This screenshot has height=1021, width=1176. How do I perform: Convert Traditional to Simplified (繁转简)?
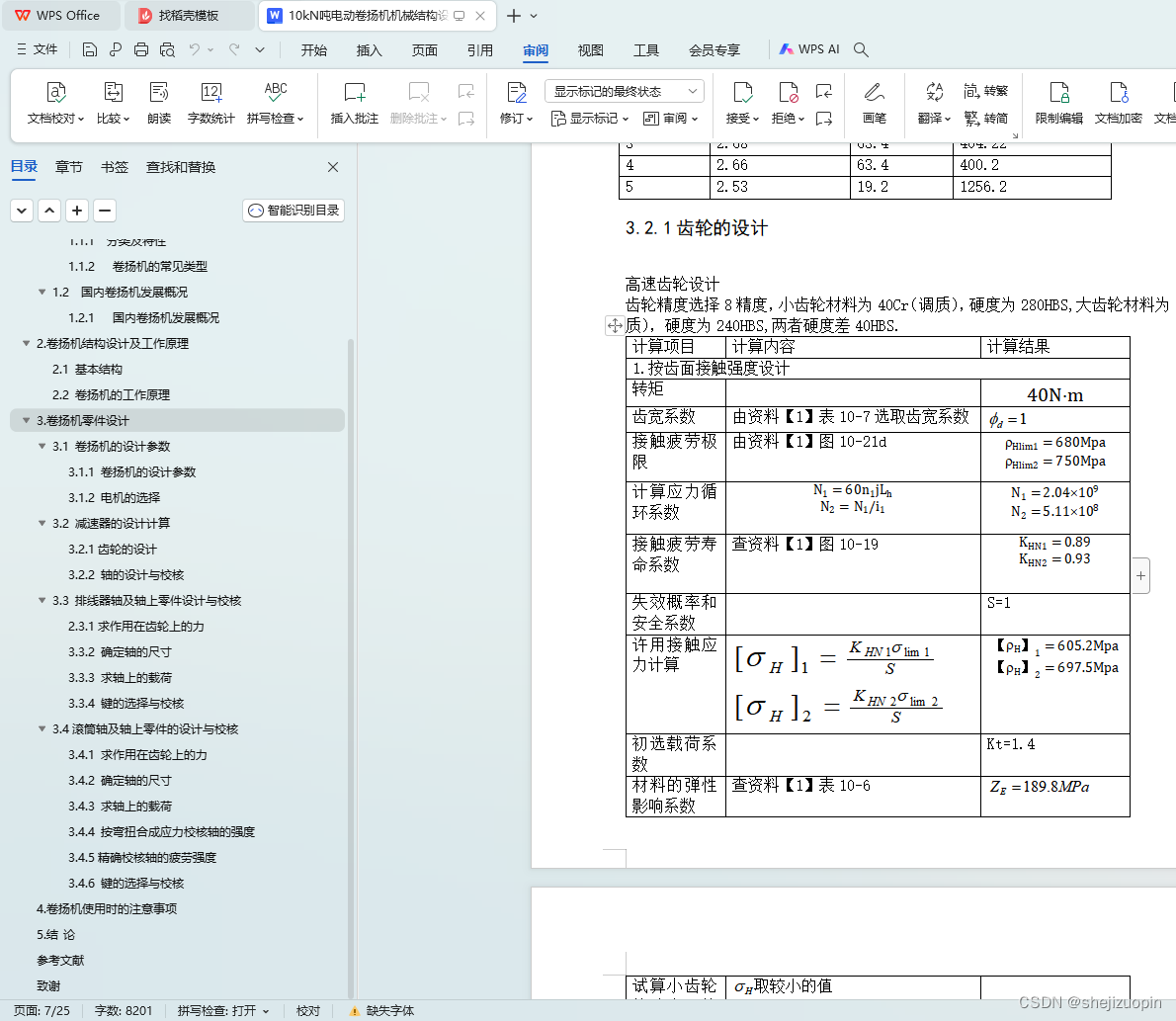pos(985,118)
